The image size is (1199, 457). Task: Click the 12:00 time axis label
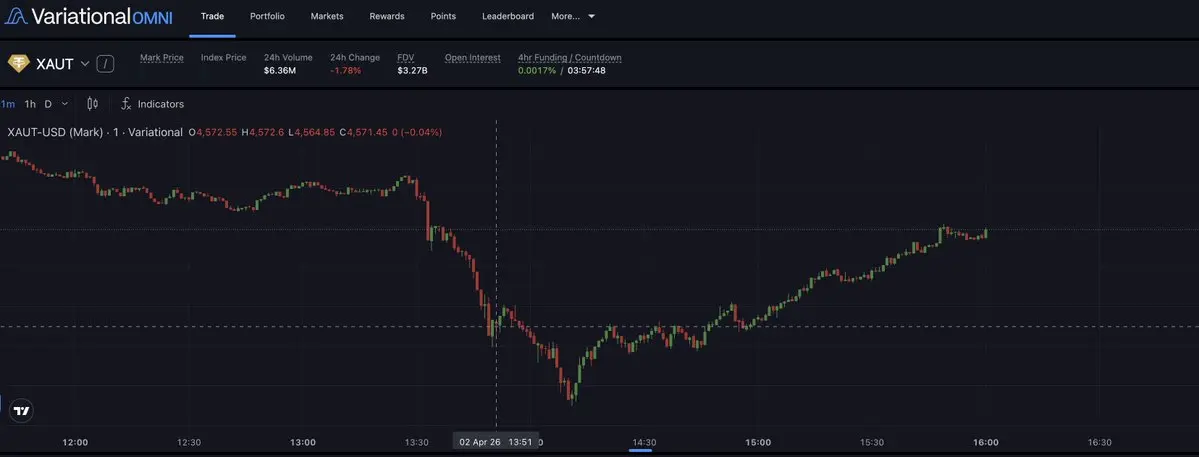[x=75, y=442]
